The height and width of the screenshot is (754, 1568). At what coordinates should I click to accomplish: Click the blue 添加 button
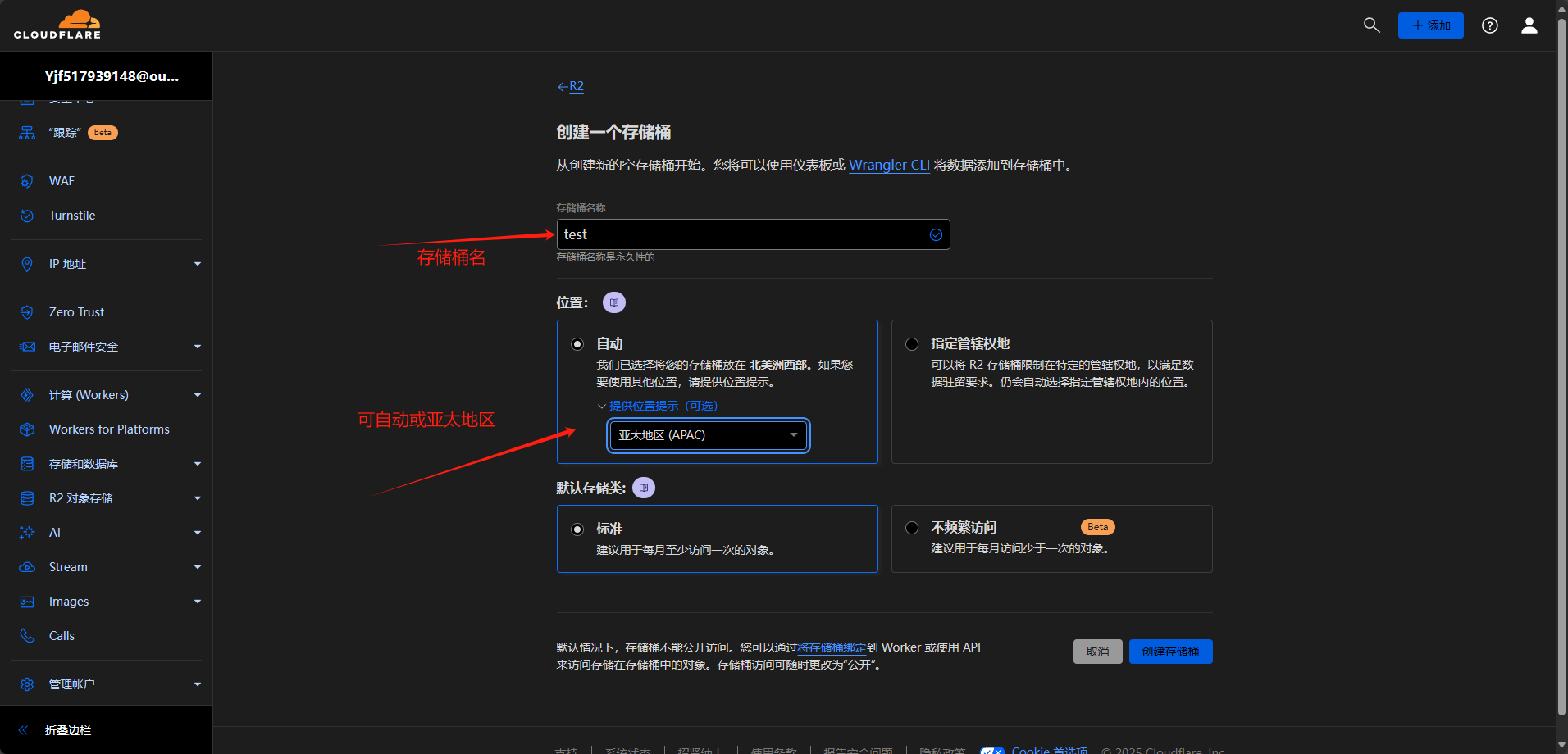[1431, 25]
